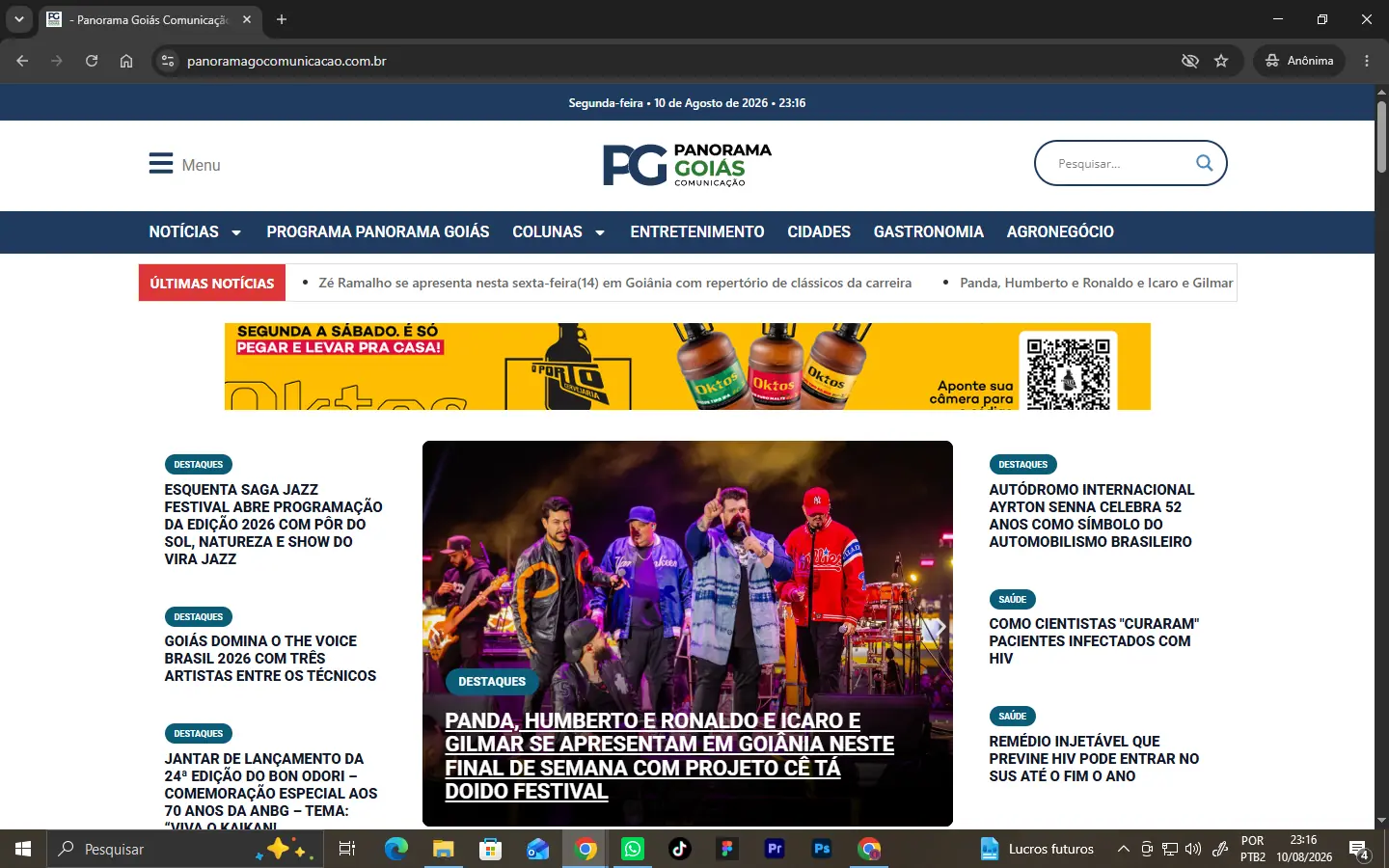Open the Oktos yellow banner advertisement
Image resolution: width=1389 pixels, height=868 pixels.
click(688, 366)
